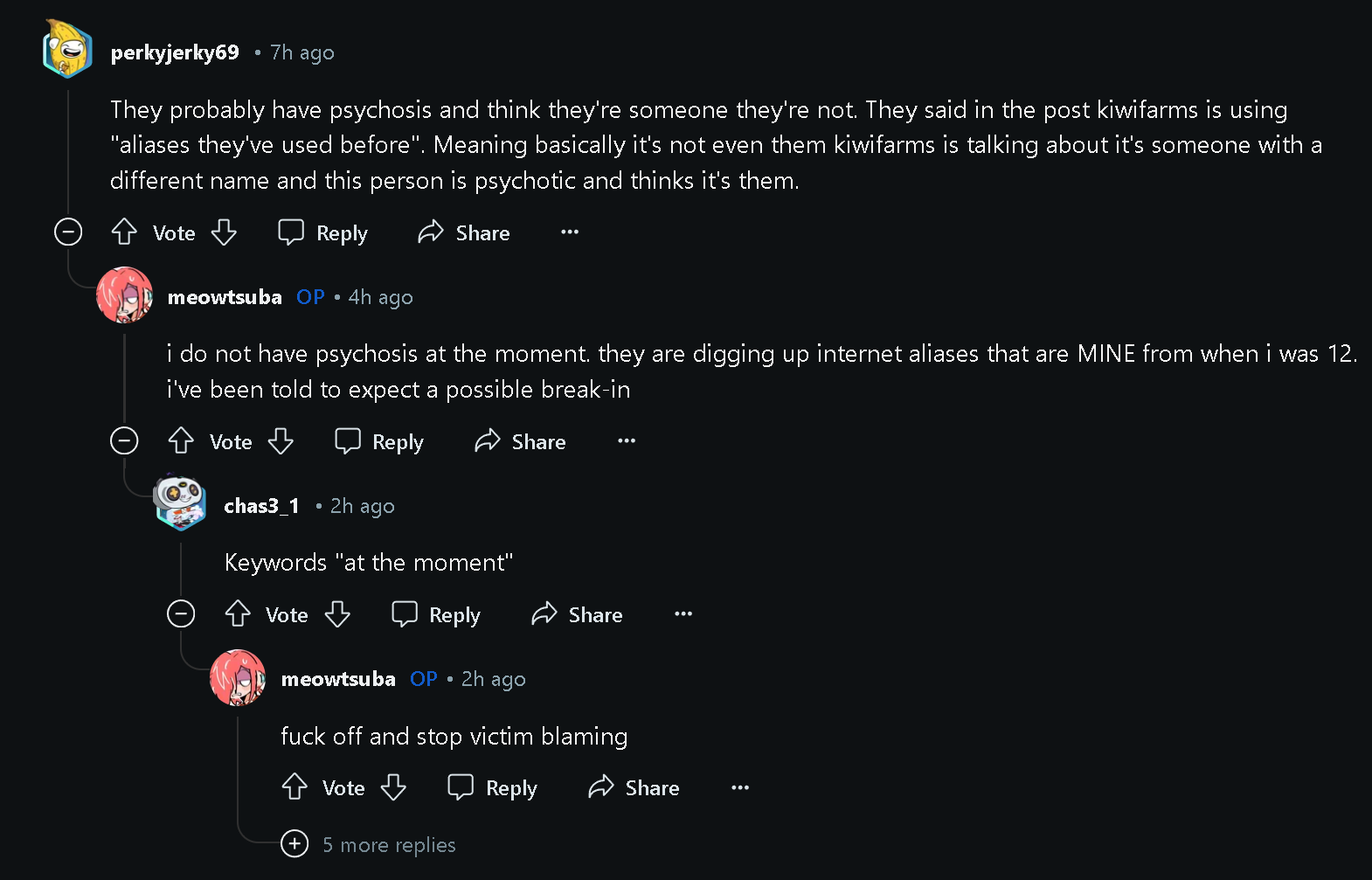
Task: Open perkyjerky69's user profile link
Action: [x=175, y=52]
